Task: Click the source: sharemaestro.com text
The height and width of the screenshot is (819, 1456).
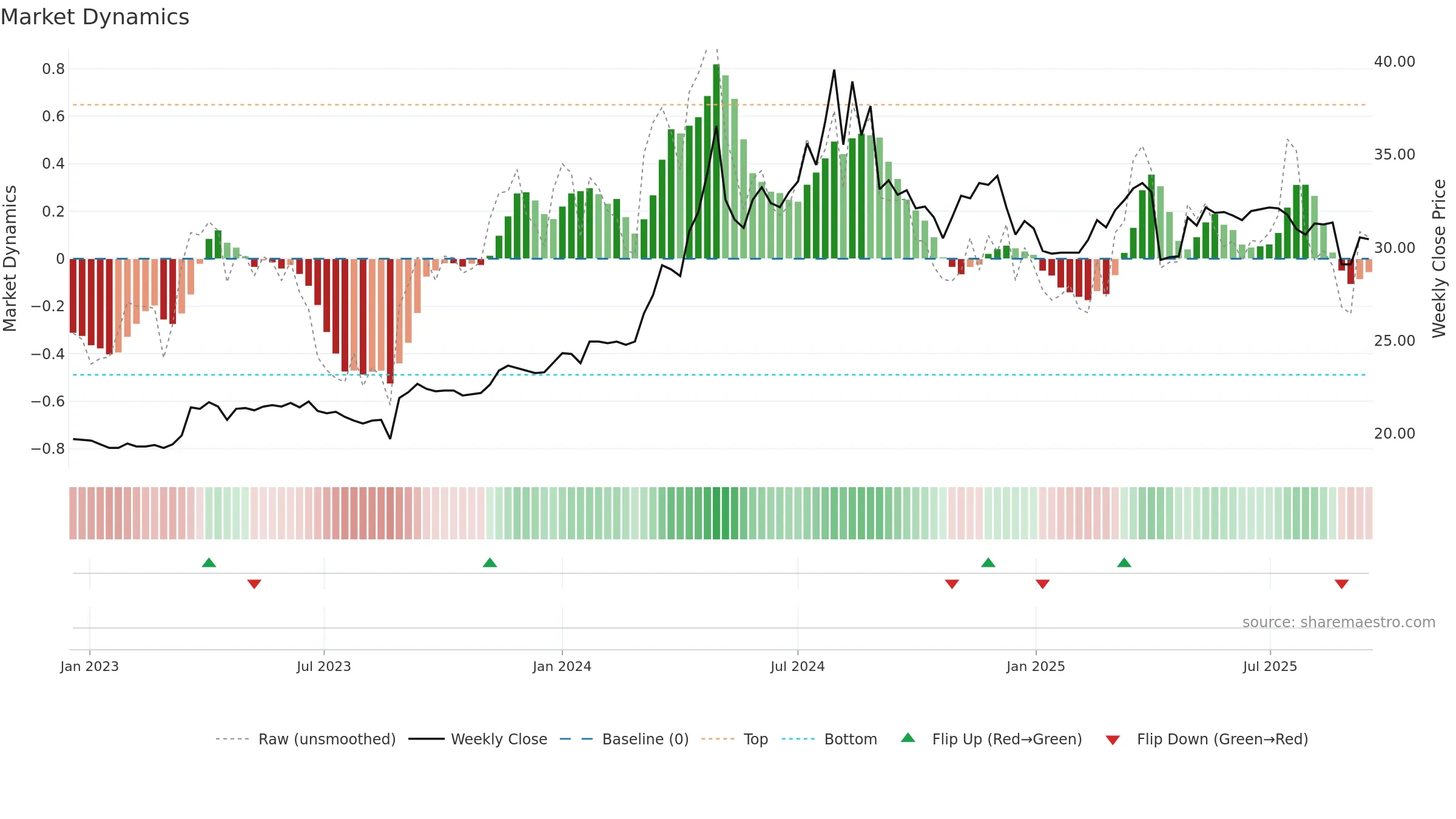Action: click(x=1339, y=622)
